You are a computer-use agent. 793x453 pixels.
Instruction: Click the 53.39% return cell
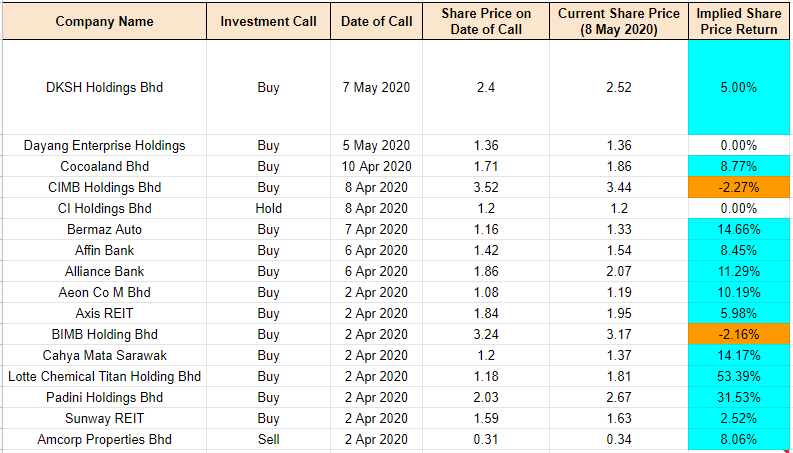pos(738,376)
